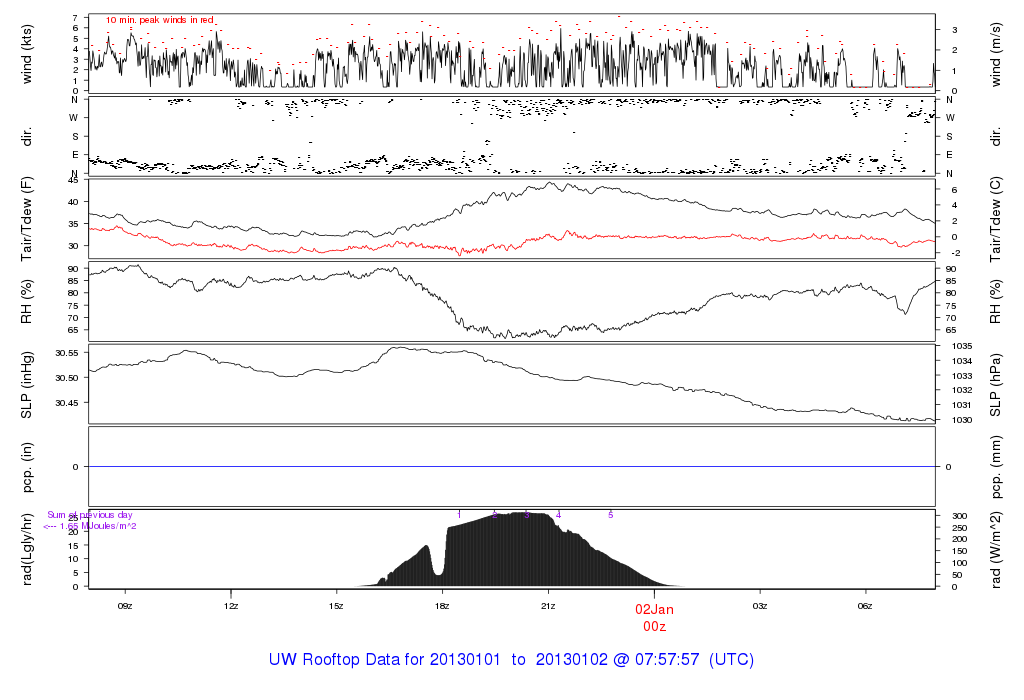Screen dimensions: 1024x700
Task: Click the '10 min. peak winds in red' legend text
Action: click(x=160, y=20)
